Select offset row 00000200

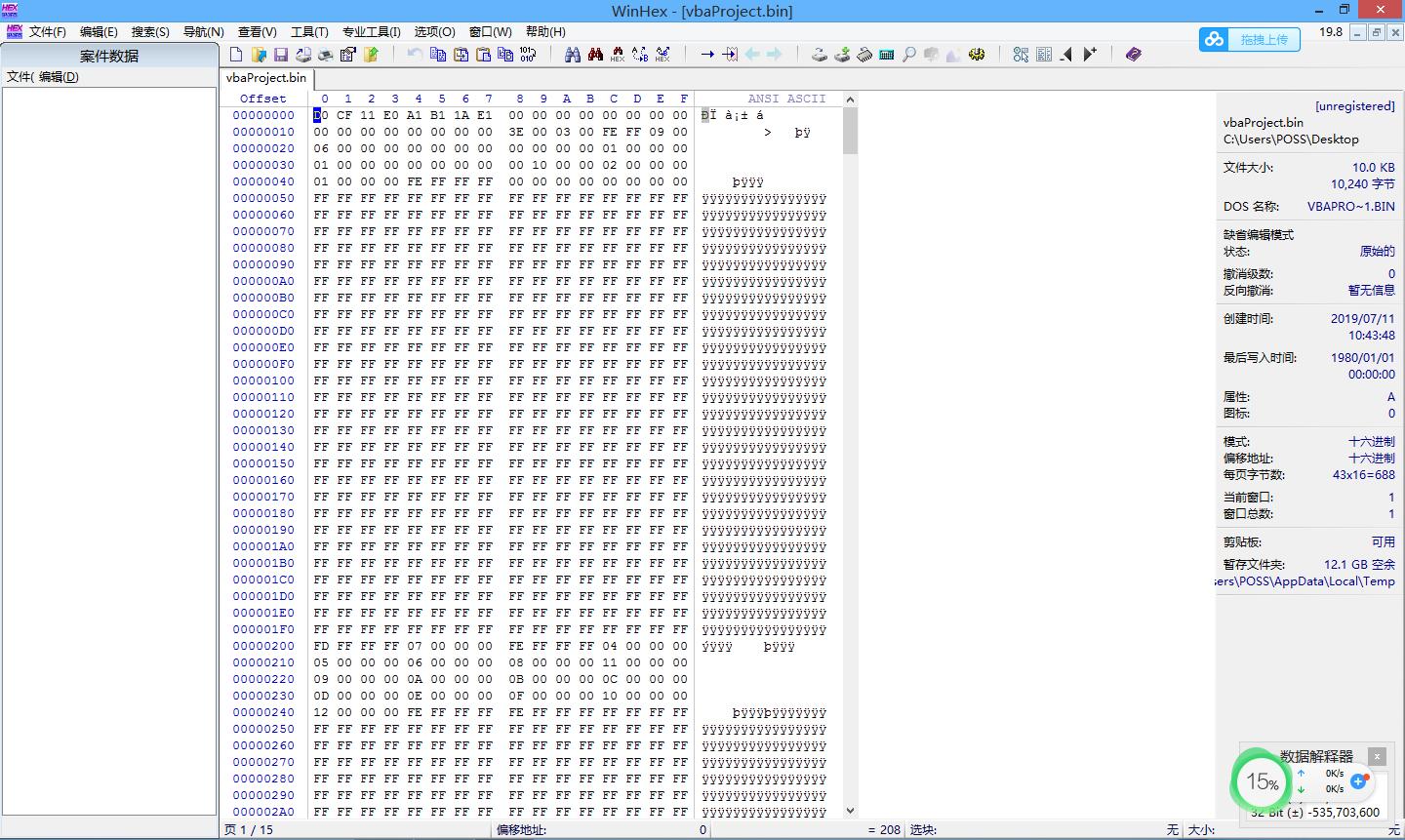click(263, 646)
